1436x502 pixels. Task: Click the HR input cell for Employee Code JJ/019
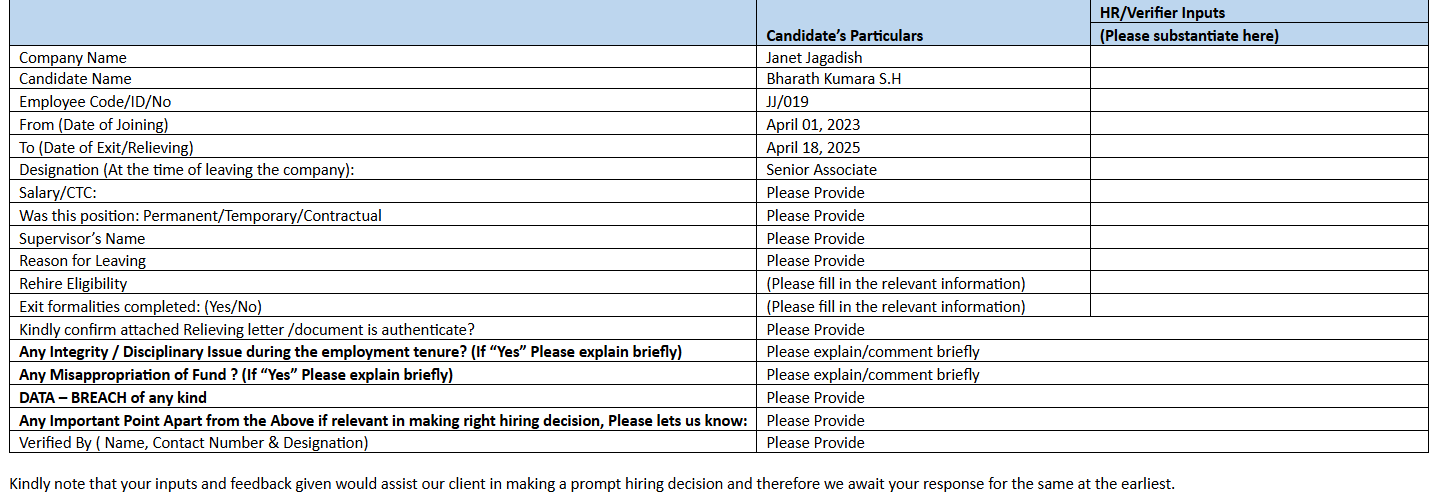(1258, 101)
